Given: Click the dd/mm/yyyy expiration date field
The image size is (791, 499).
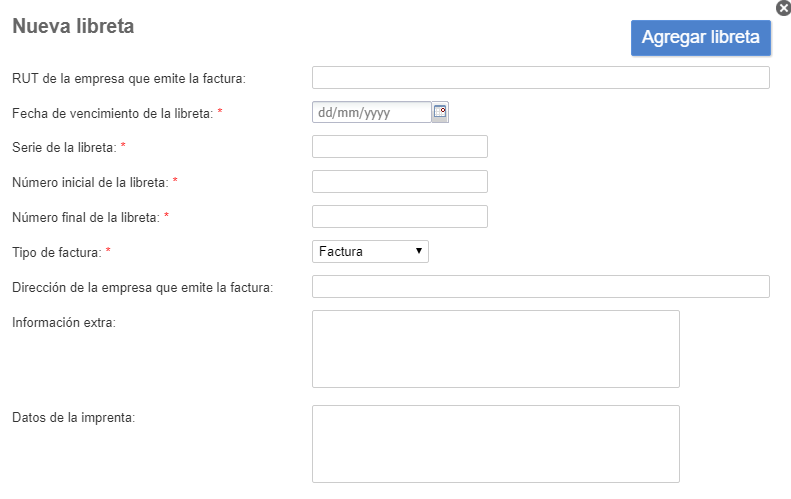Looking at the screenshot, I should click(372, 112).
